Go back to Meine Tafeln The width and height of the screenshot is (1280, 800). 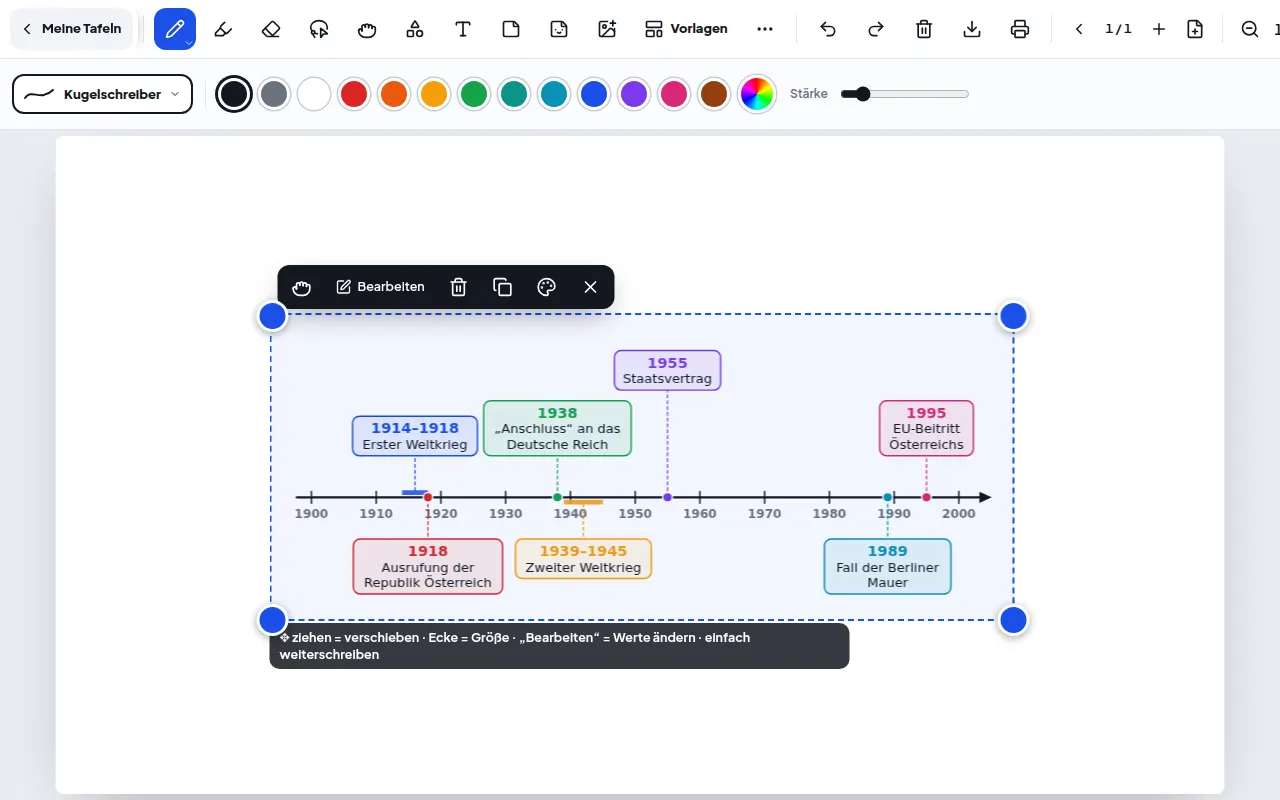click(72, 29)
